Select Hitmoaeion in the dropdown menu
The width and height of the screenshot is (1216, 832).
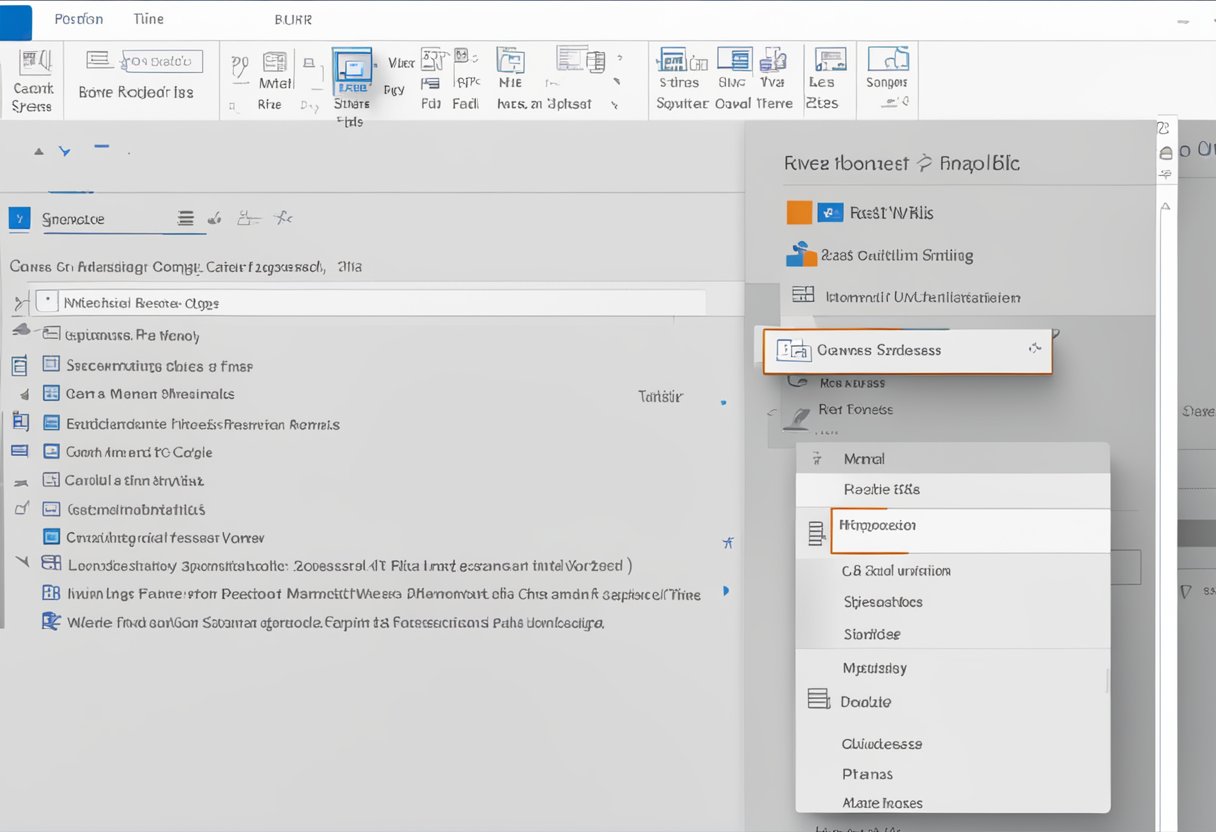tap(879, 525)
